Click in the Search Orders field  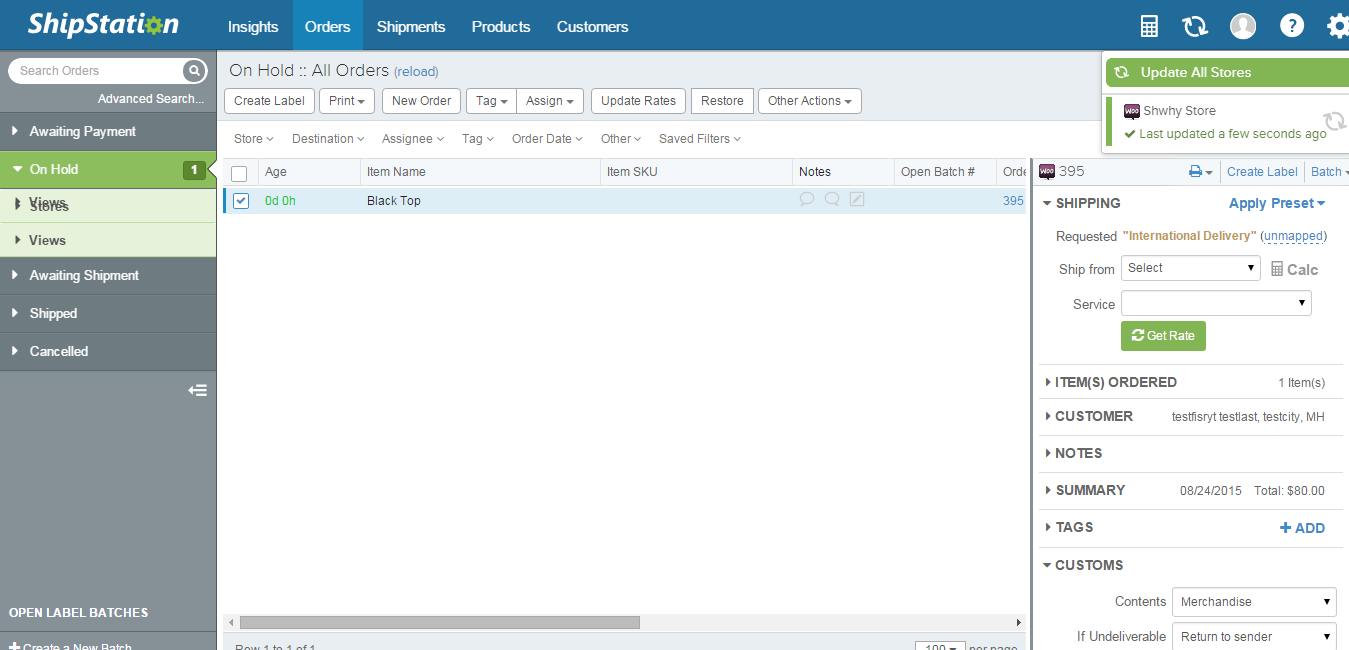pos(98,71)
